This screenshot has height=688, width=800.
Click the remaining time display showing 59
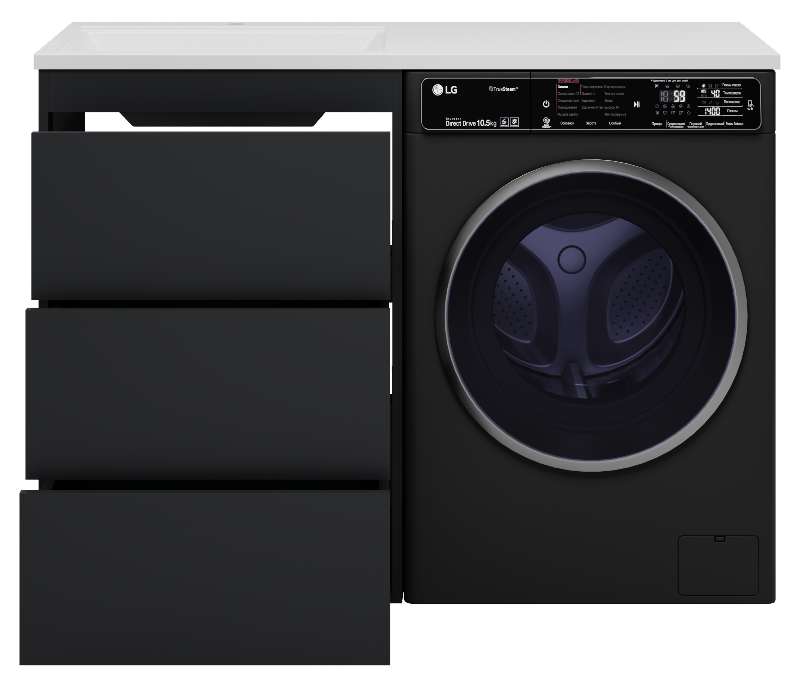coord(679,97)
